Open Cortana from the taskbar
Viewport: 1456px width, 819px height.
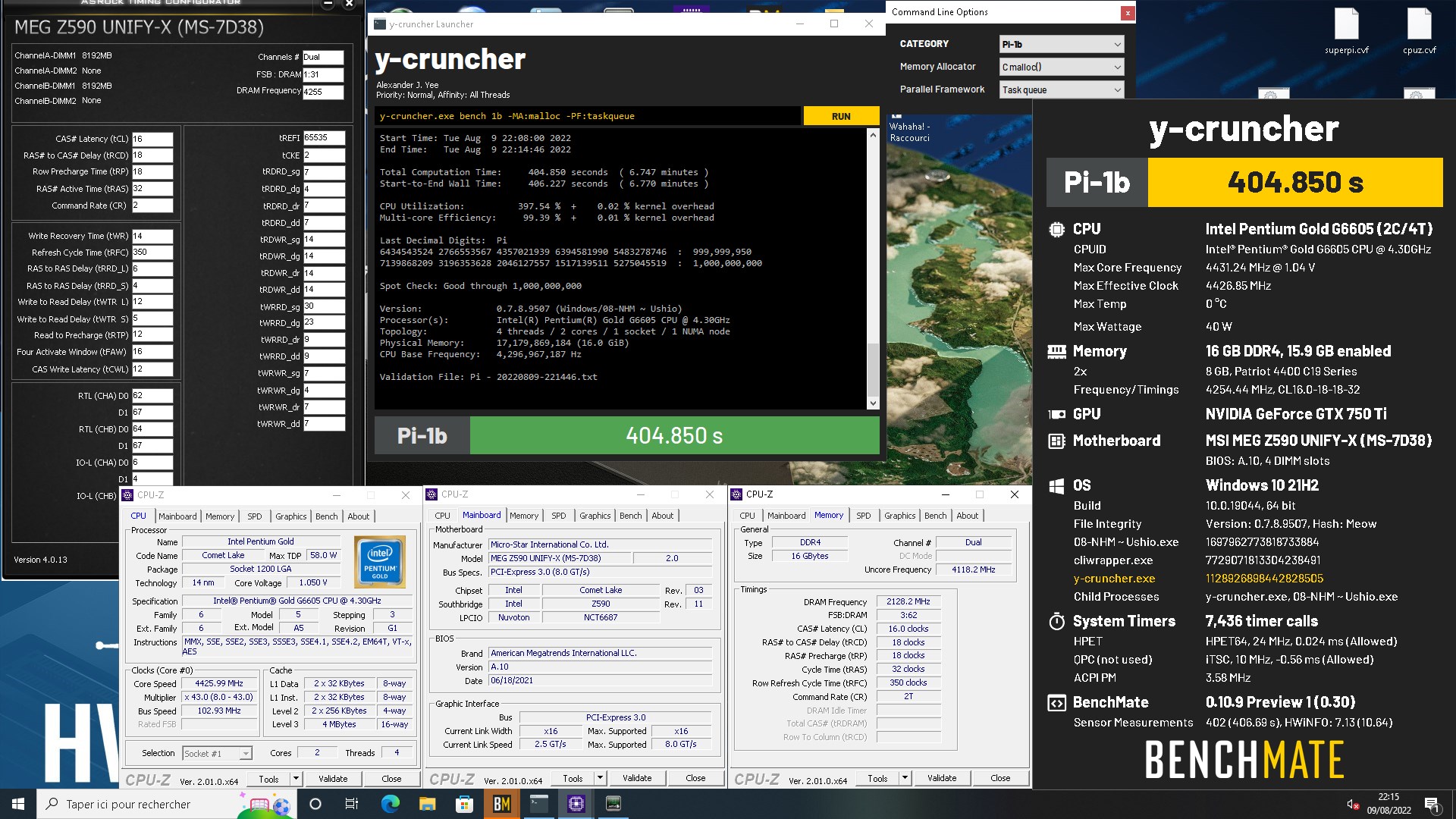315,804
